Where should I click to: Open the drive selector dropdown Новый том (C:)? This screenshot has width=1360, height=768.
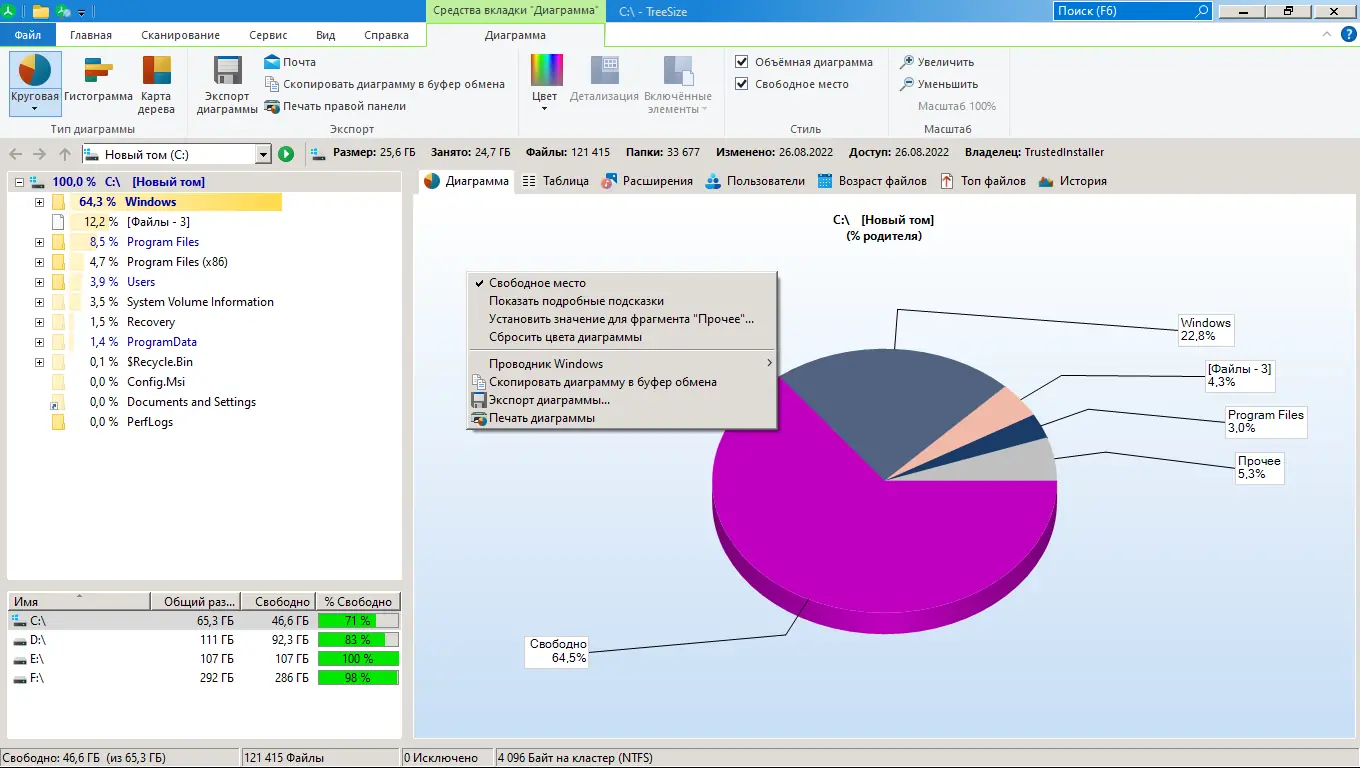262,155
